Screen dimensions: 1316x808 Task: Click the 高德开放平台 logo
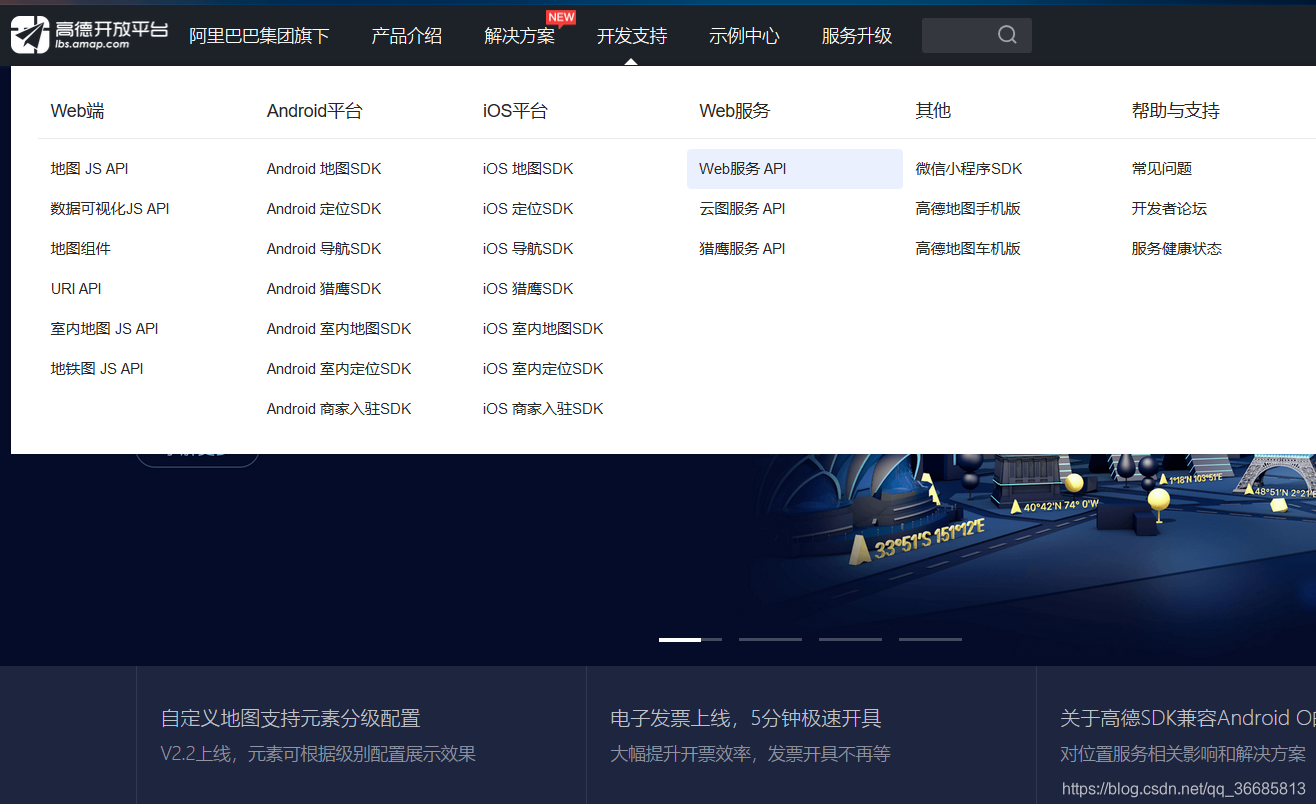[x=89, y=35]
